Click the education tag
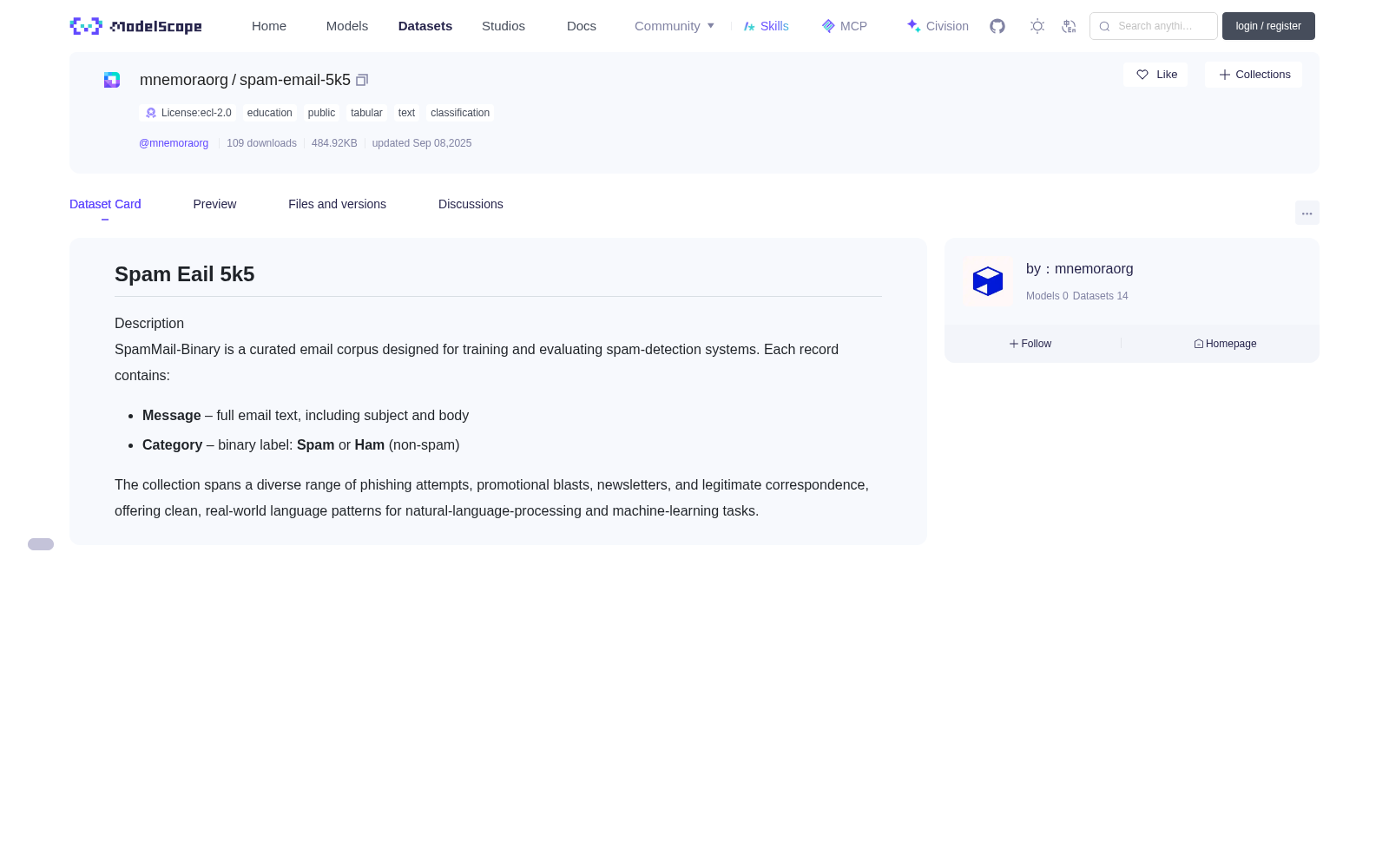Viewport: 1389px width, 868px height. click(270, 113)
